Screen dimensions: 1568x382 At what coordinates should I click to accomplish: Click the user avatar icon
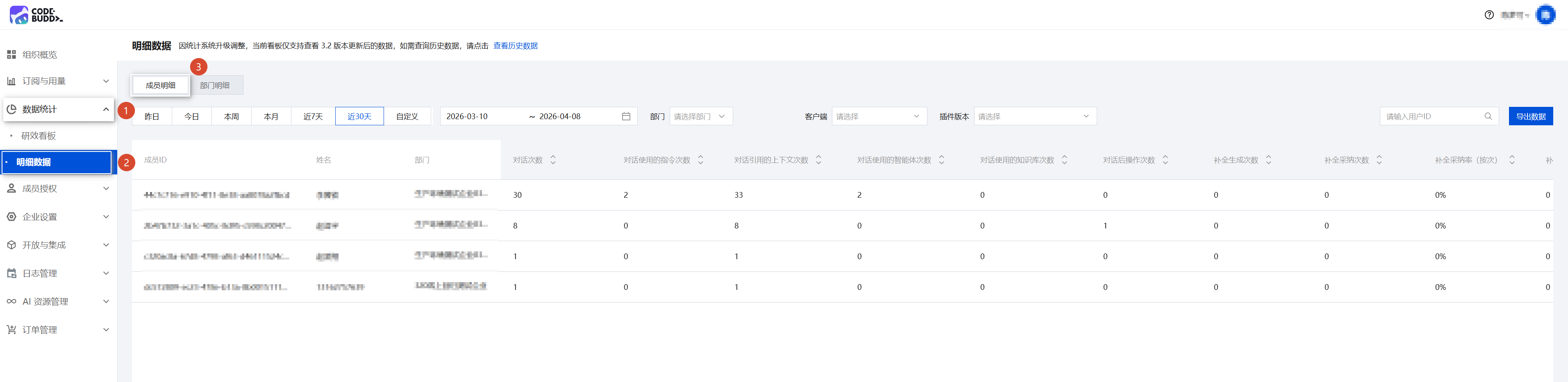coord(1545,15)
